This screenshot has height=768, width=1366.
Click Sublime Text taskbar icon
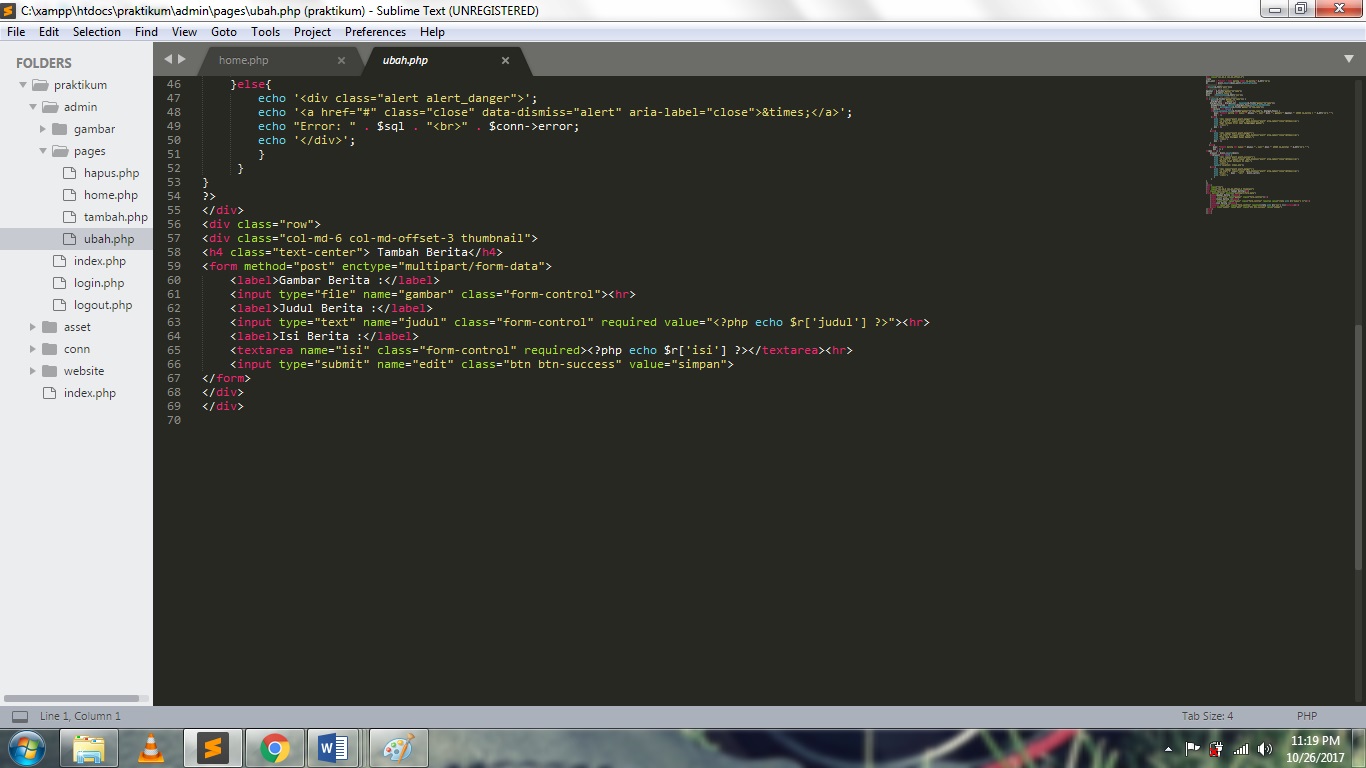213,748
